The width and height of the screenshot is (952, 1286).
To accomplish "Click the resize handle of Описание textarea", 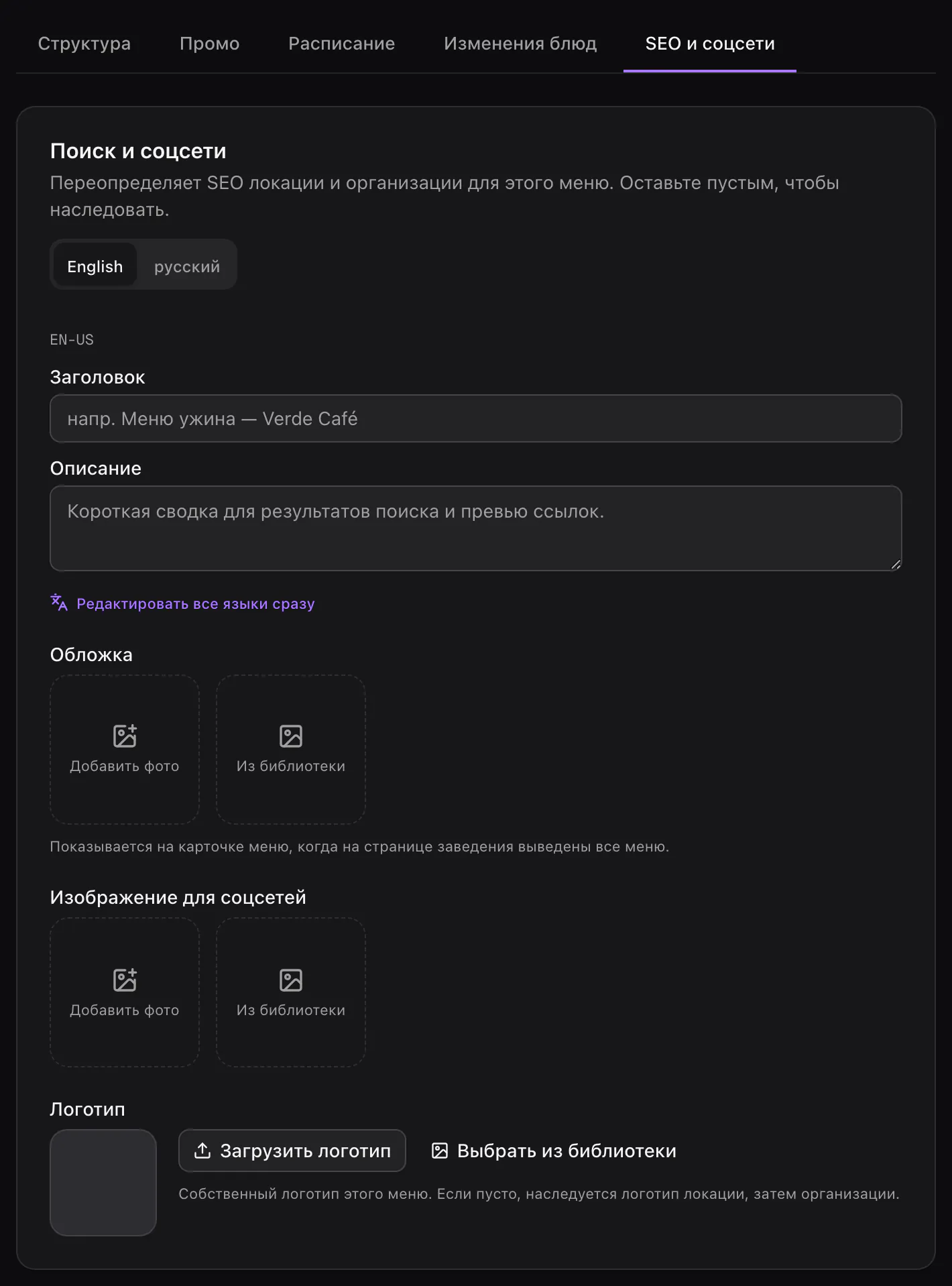I will [x=896, y=565].
